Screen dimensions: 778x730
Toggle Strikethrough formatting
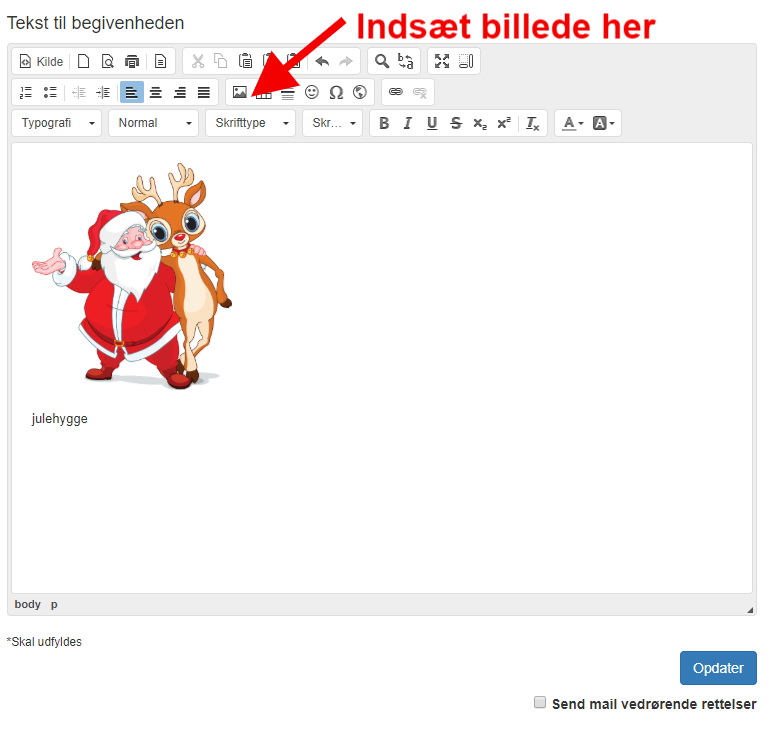coord(455,123)
